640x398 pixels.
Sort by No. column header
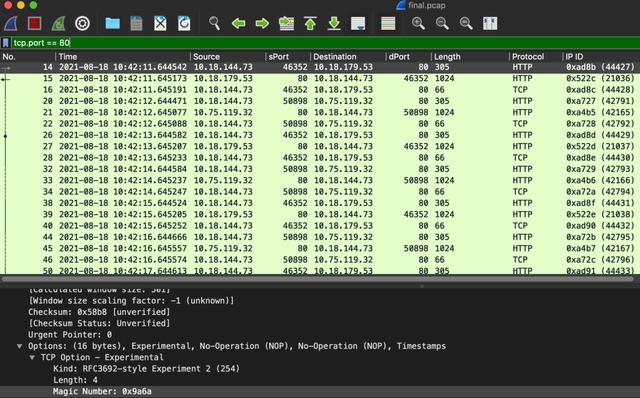(x=27, y=56)
